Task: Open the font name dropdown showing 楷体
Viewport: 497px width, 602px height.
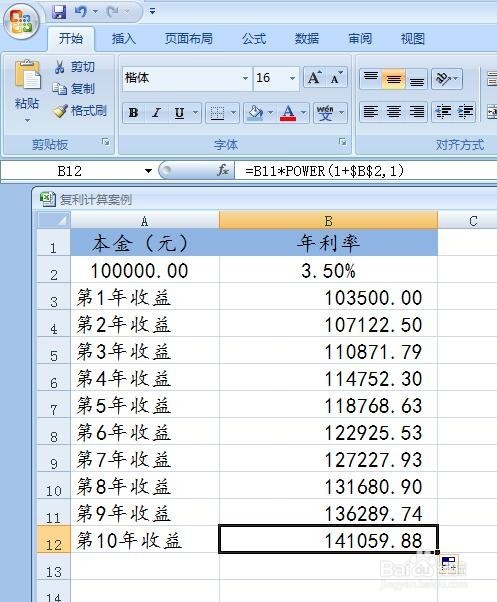Action: (245, 78)
